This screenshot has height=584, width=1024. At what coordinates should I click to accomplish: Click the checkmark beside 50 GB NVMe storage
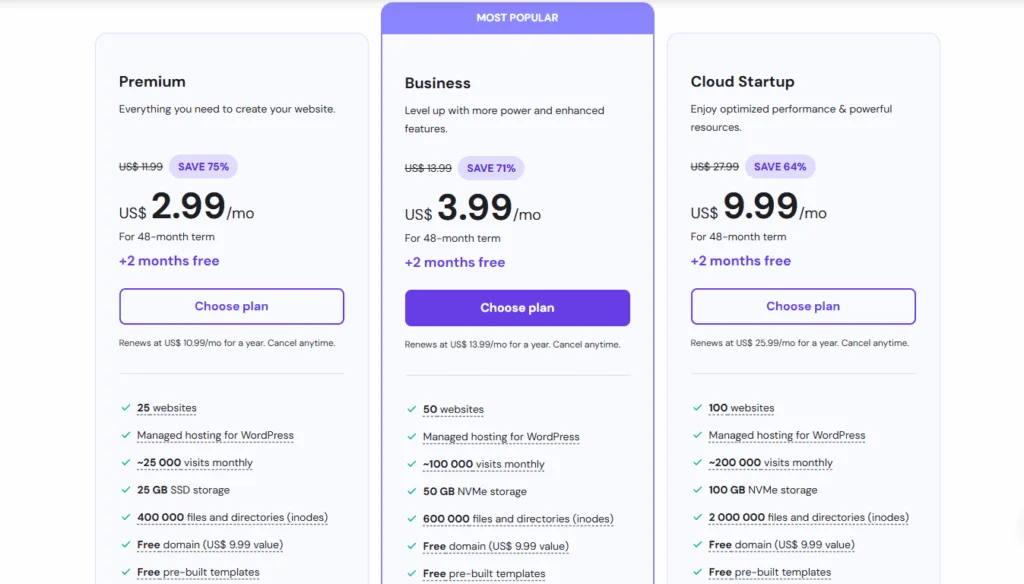click(x=411, y=491)
